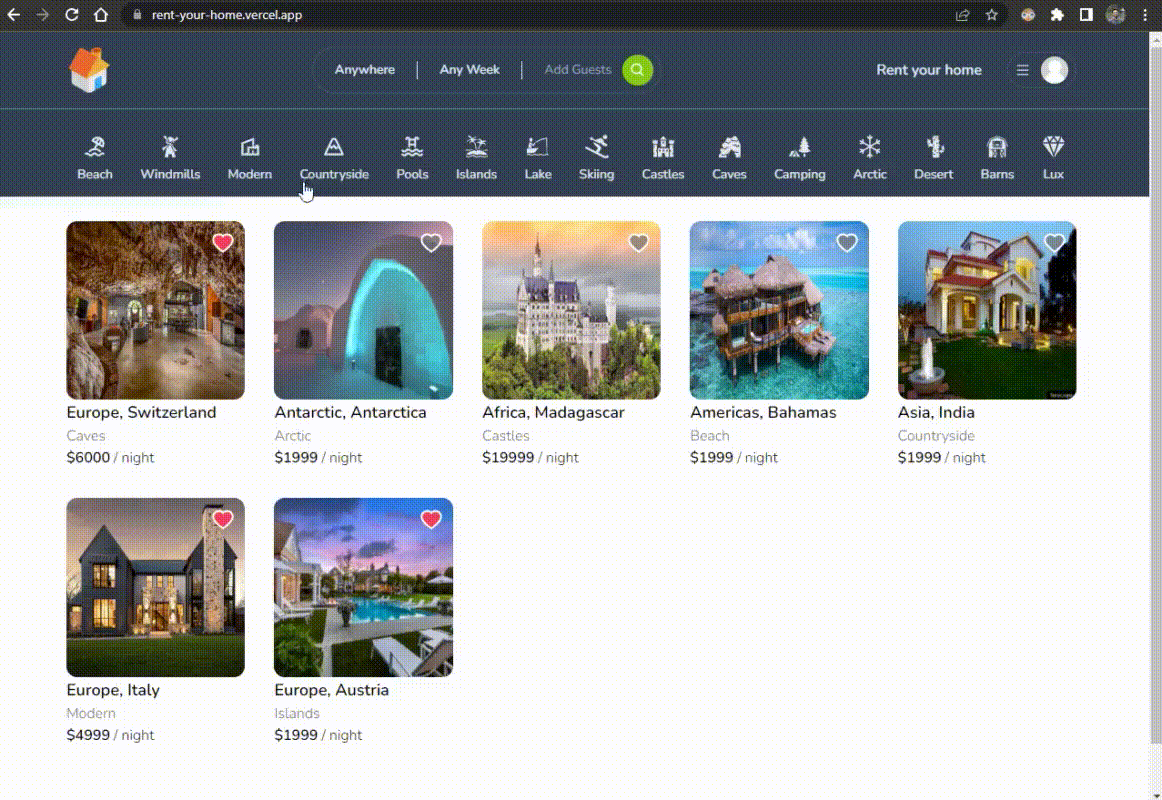Click the Africa, Madagascar listing title
Screen dimensions: 1162x800
pos(554,413)
